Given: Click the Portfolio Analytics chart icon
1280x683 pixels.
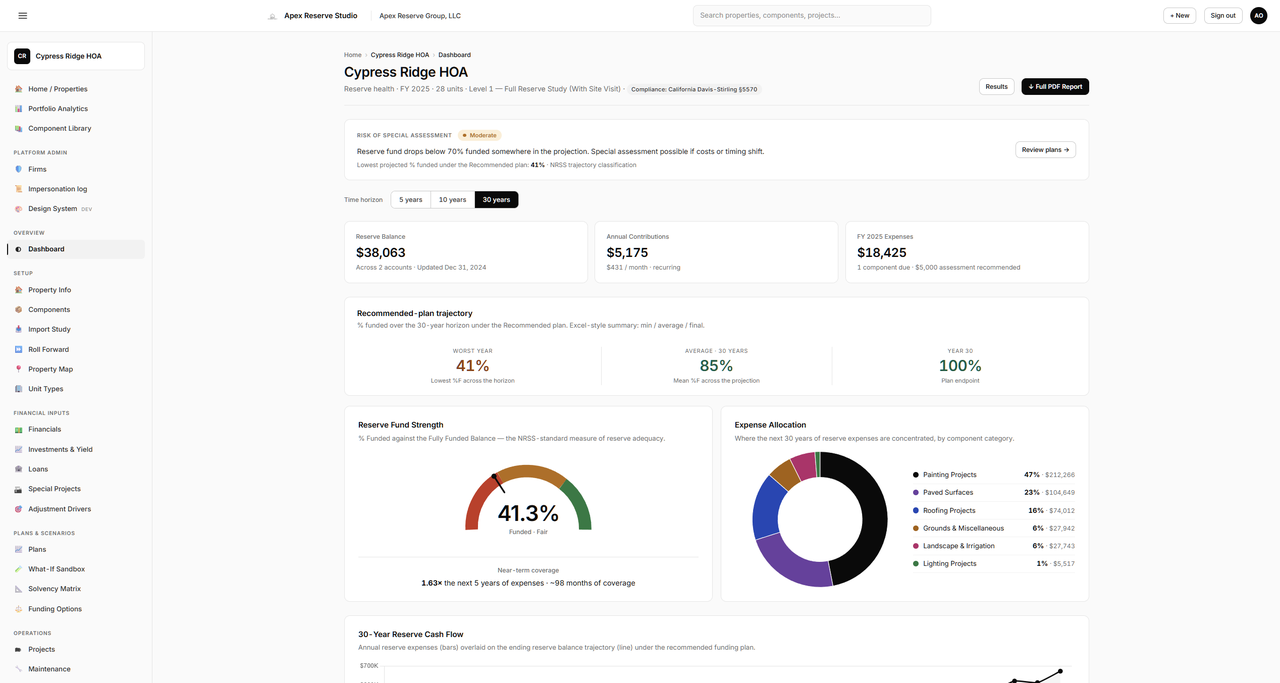Looking at the screenshot, I should (19, 109).
